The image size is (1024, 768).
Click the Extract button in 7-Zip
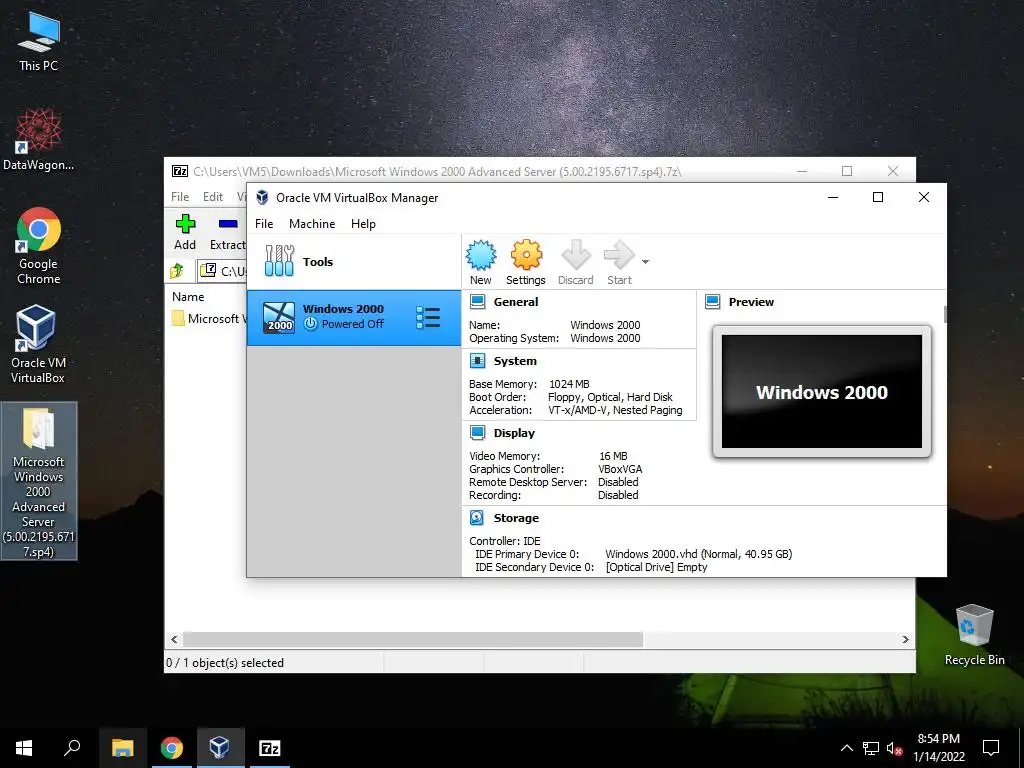coord(227,232)
